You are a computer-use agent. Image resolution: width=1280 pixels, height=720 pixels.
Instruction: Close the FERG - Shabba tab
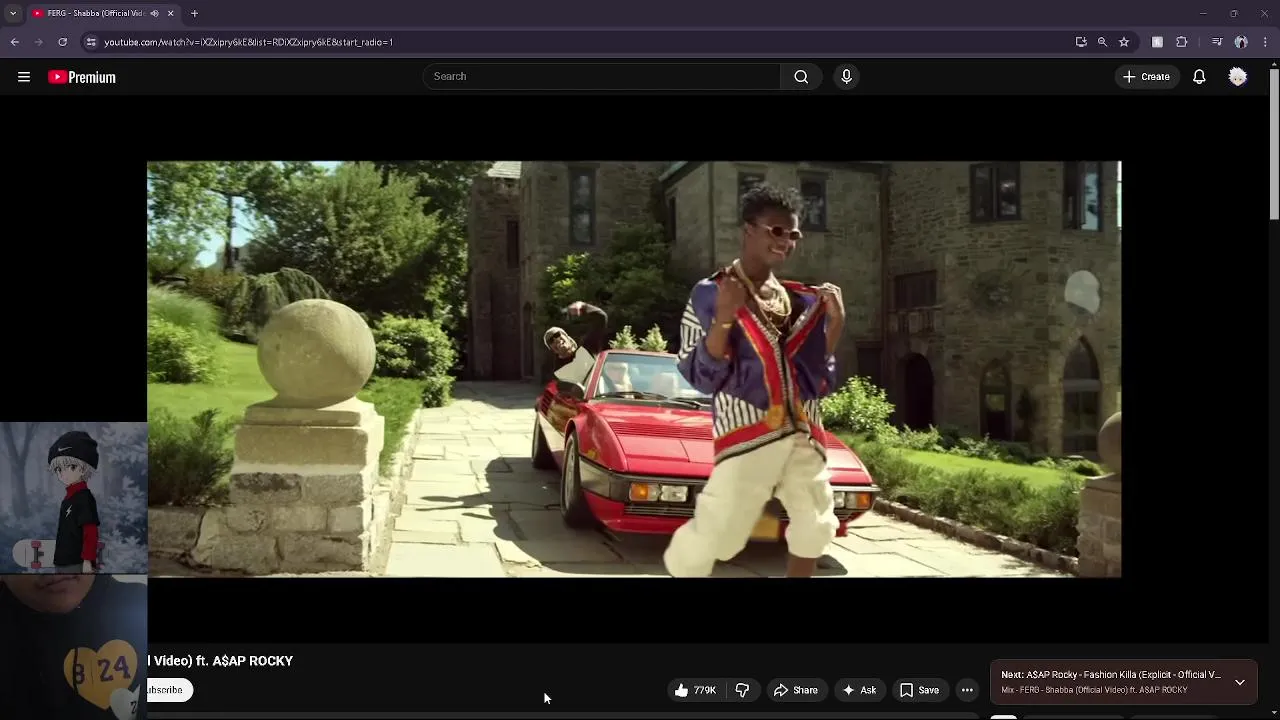tap(170, 13)
